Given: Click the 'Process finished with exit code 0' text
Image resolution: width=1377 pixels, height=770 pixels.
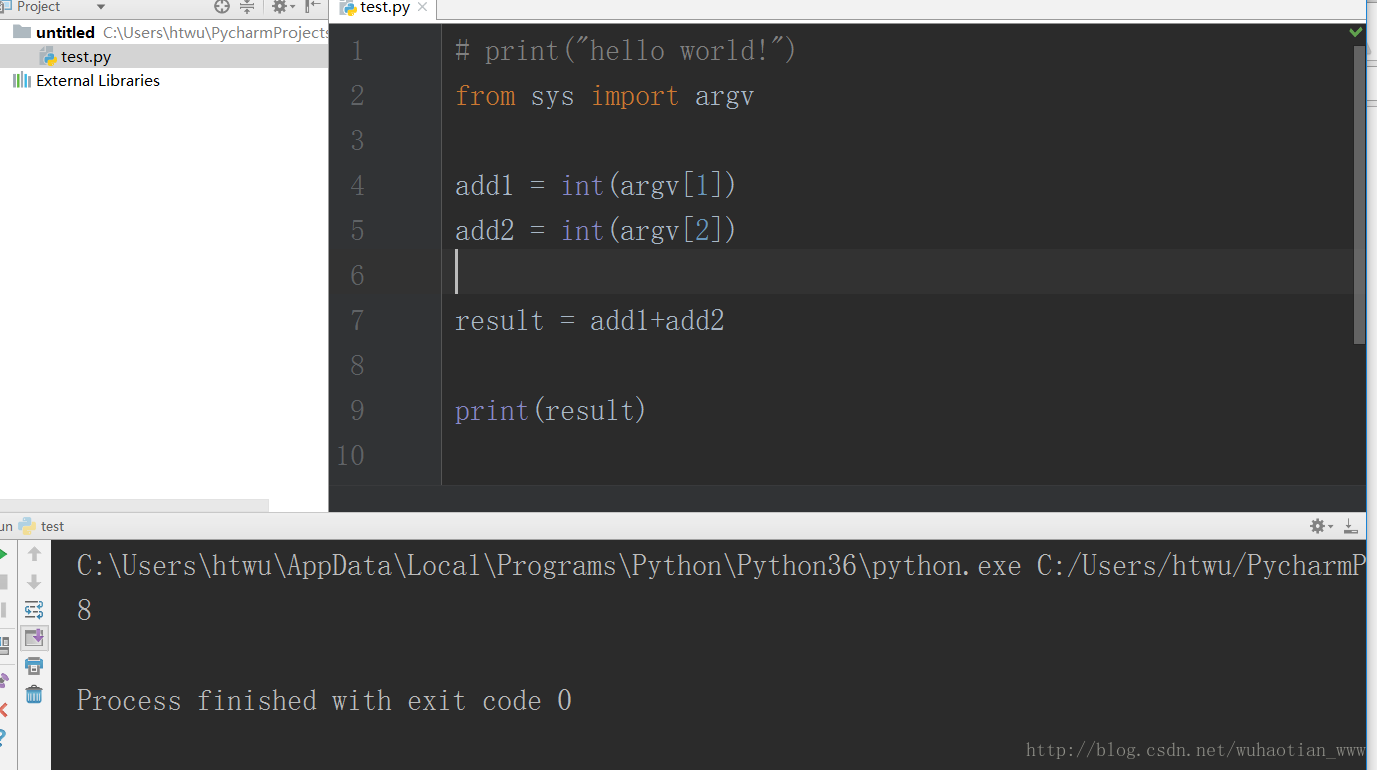Looking at the screenshot, I should click(x=324, y=700).
